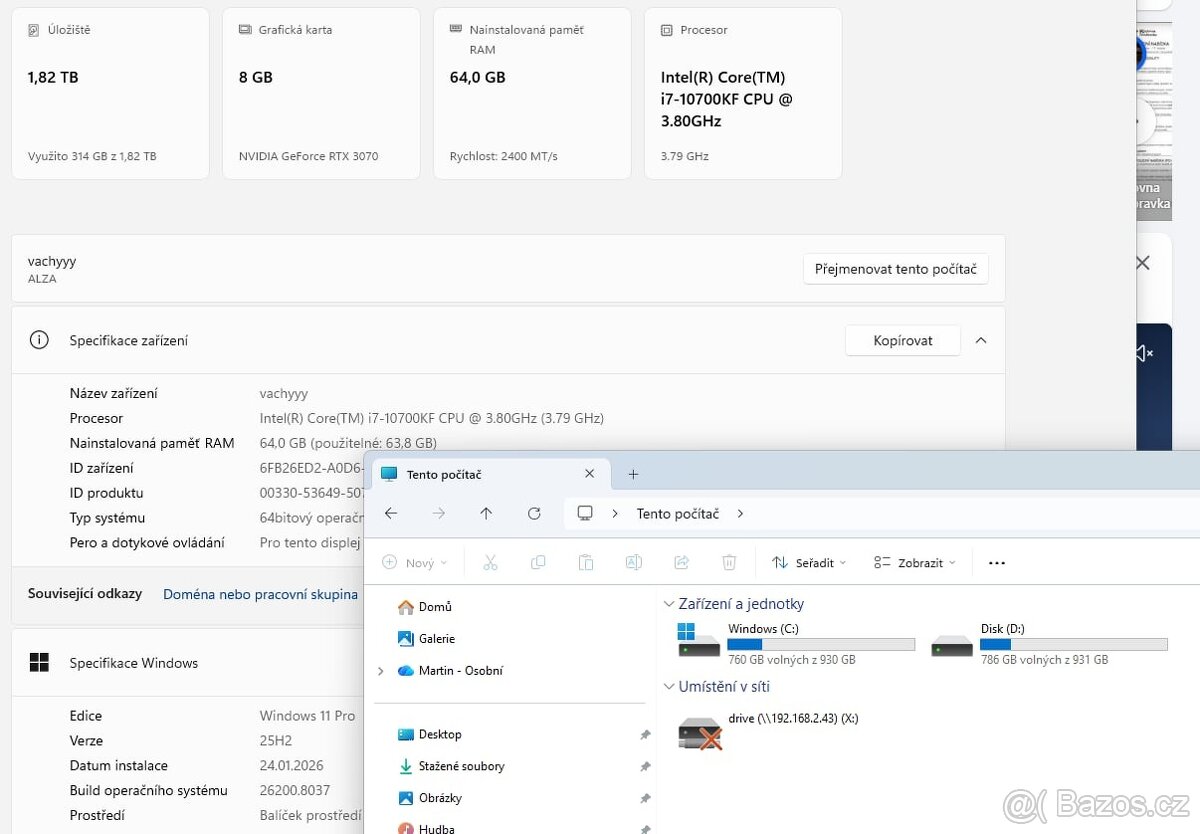Open the Nový dropdown menu
1200x834 pixels.
(415, 563)
